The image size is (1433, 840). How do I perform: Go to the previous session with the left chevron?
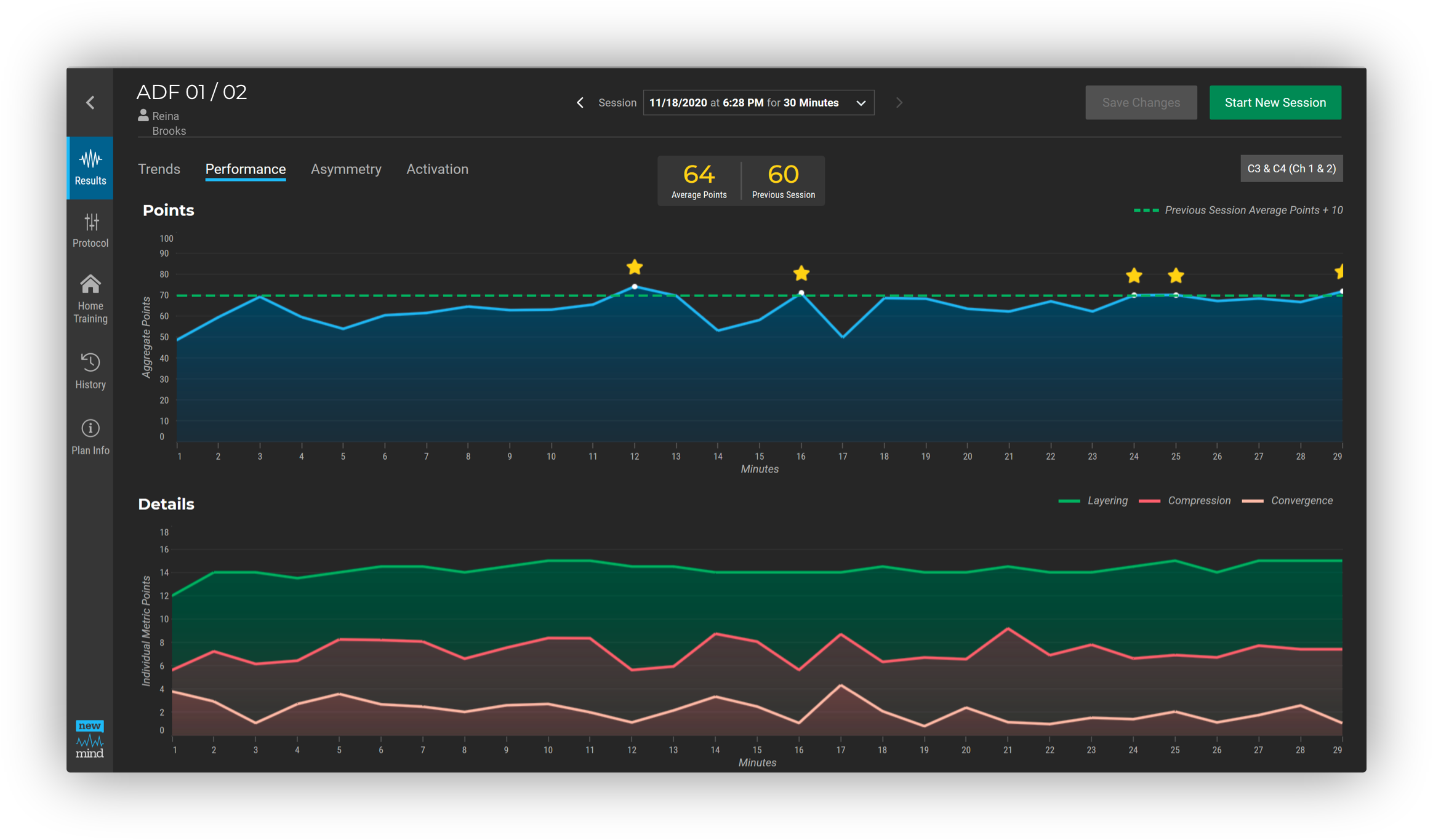(580, 103)
